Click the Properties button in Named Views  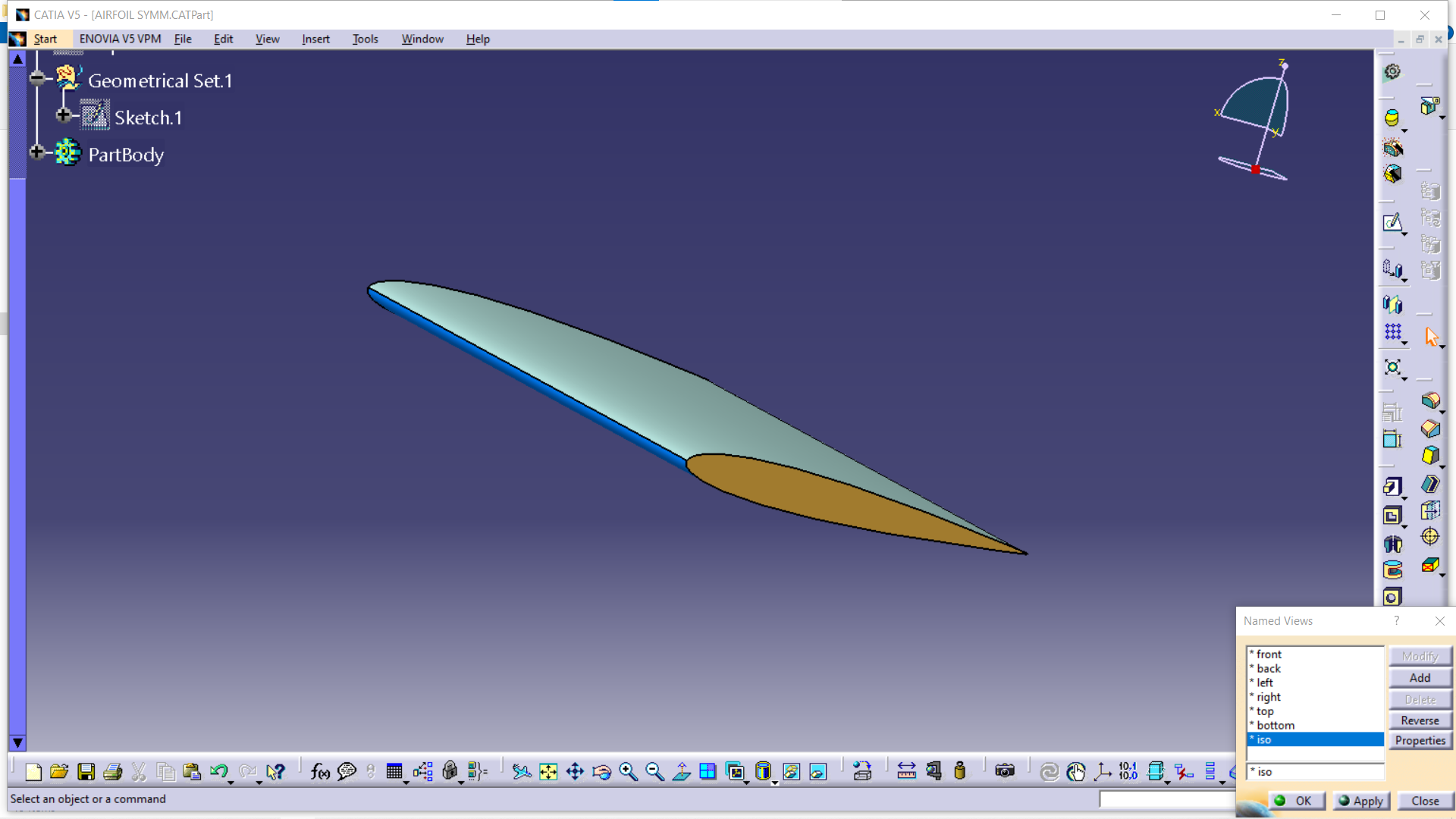pyautogui.click(x=1420, y=741)
